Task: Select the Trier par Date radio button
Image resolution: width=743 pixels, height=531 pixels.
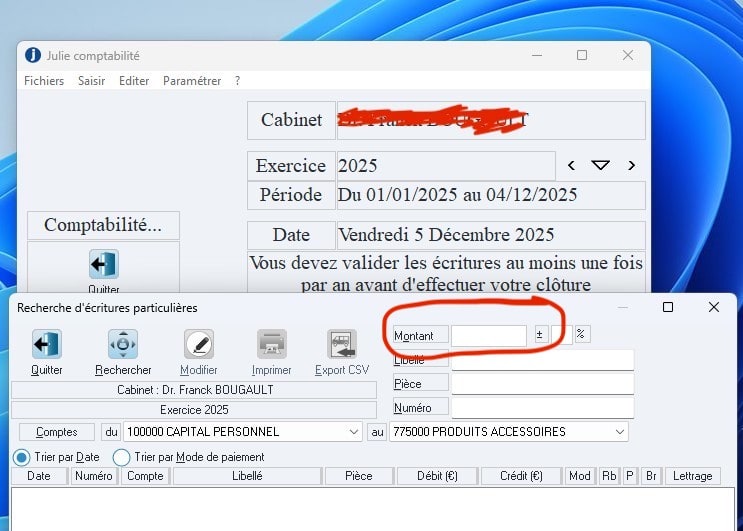Action: 21,457
